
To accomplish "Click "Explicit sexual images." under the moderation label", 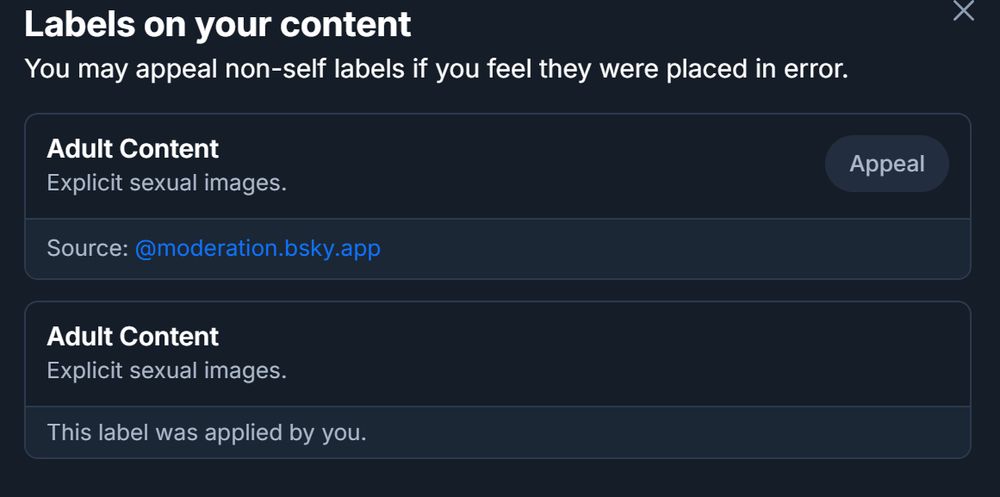I will point(167,184).
